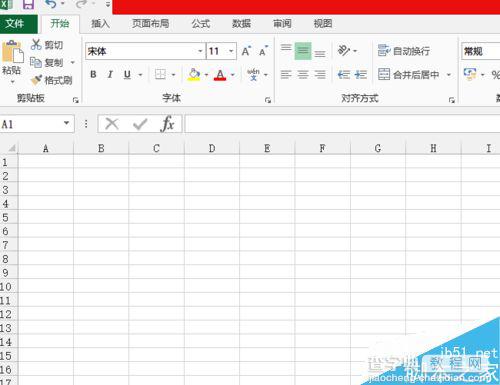The height and width of the screenshot is (385, 500).
Task: Switch to the 插入 (Insert) tab
Action: [100, 24]
